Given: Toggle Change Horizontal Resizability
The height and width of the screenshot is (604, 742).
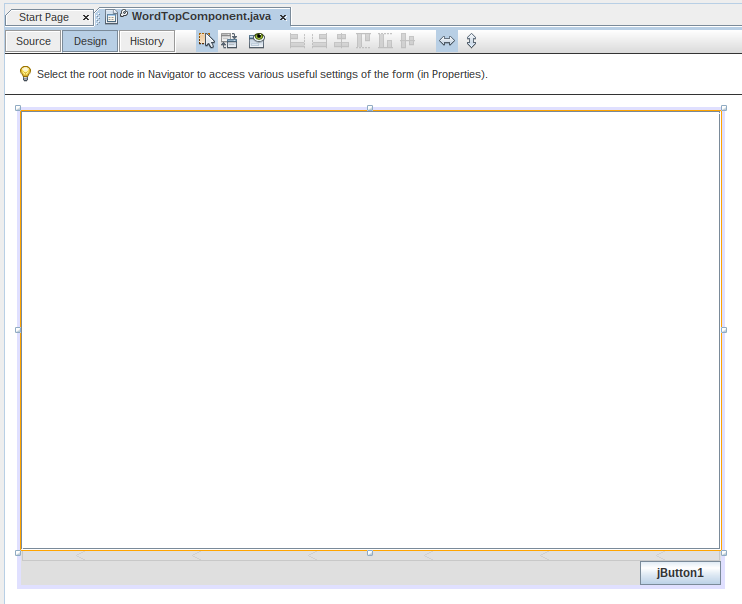Looking at the screenshot, I should [447, 41].
